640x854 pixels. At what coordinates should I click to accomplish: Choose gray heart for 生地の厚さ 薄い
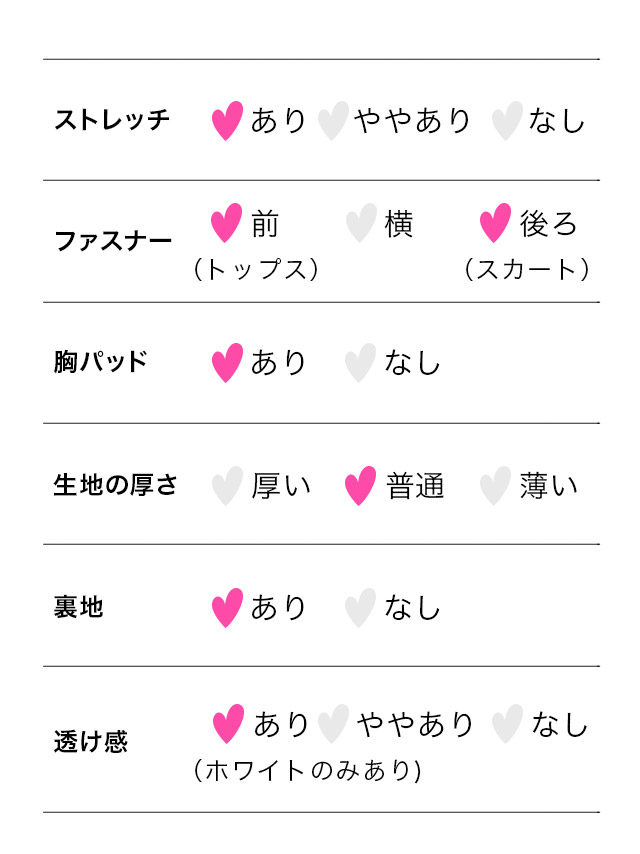tap(495, 486)
